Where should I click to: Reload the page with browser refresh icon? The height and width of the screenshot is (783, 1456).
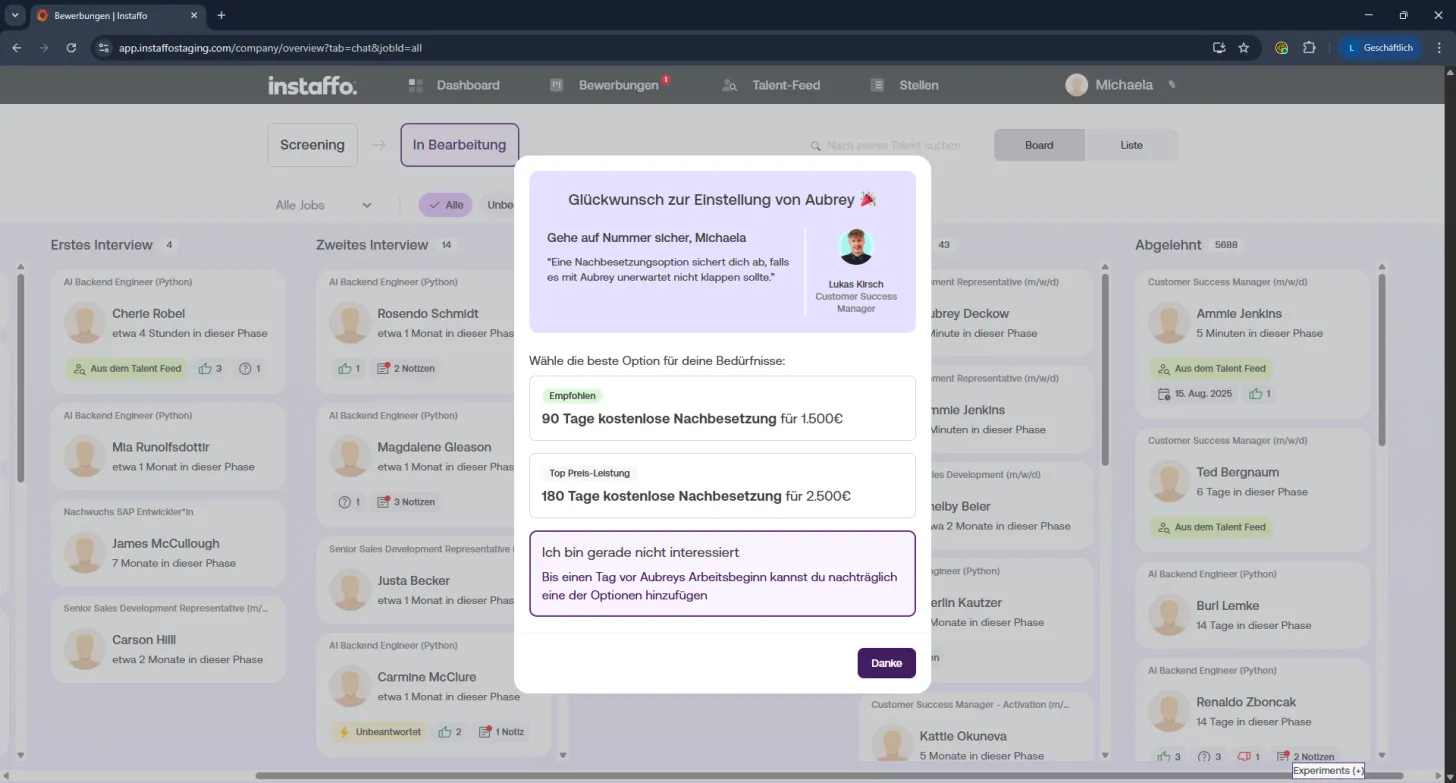pos(71,47)
